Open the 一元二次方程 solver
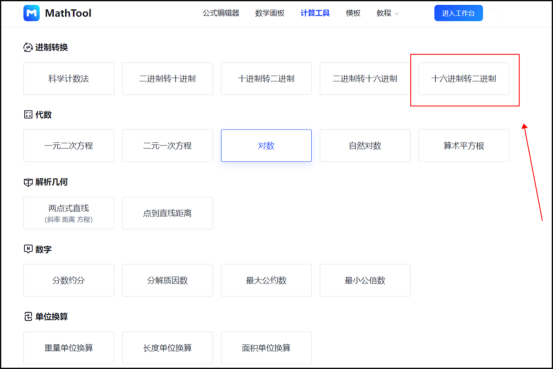554x369 pixels. coord(69,146)
